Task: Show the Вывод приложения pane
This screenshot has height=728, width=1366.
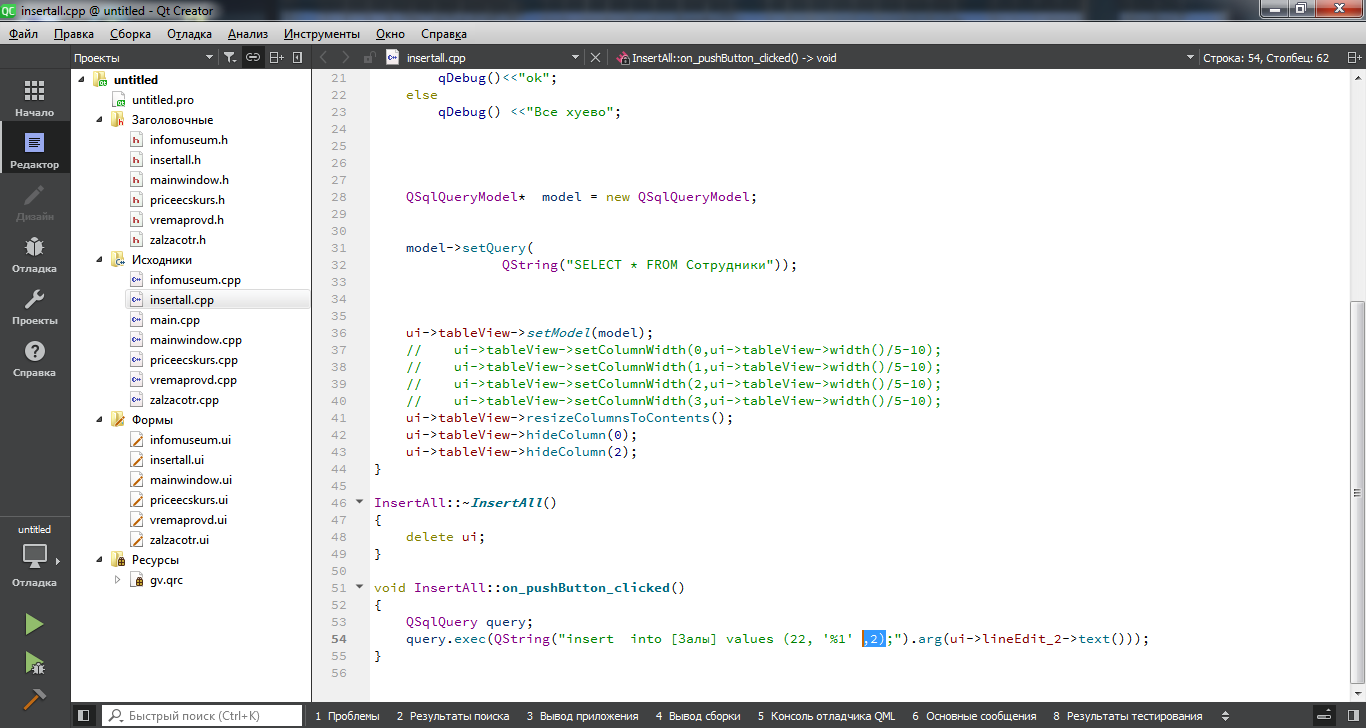Action: (582, 716)
